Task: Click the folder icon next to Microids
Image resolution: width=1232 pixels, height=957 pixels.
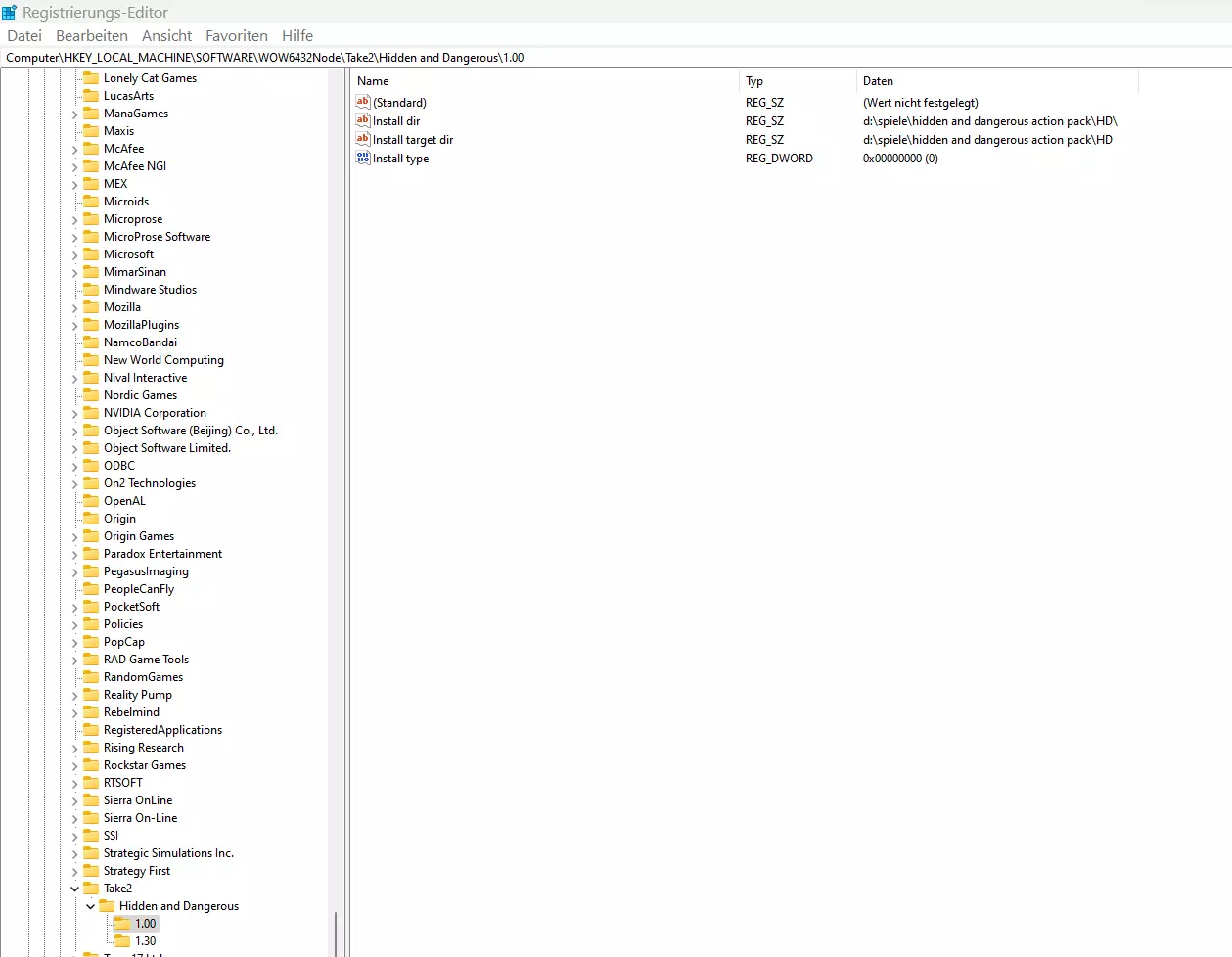Action: point(91,202)
